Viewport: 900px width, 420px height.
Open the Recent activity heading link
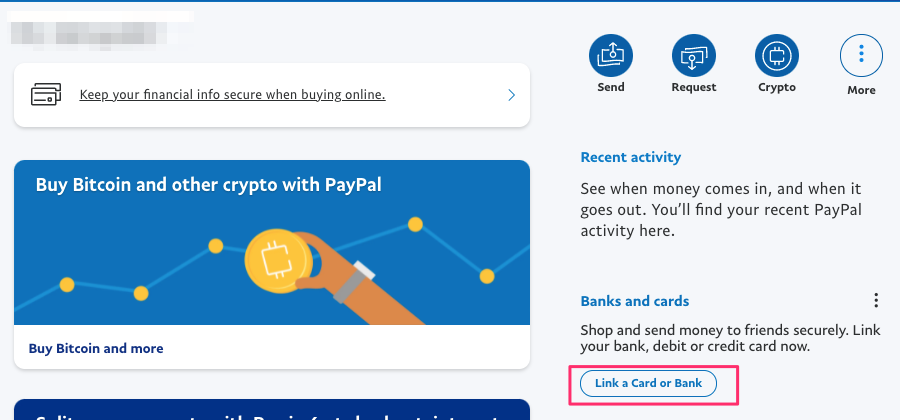pos(631,157)
